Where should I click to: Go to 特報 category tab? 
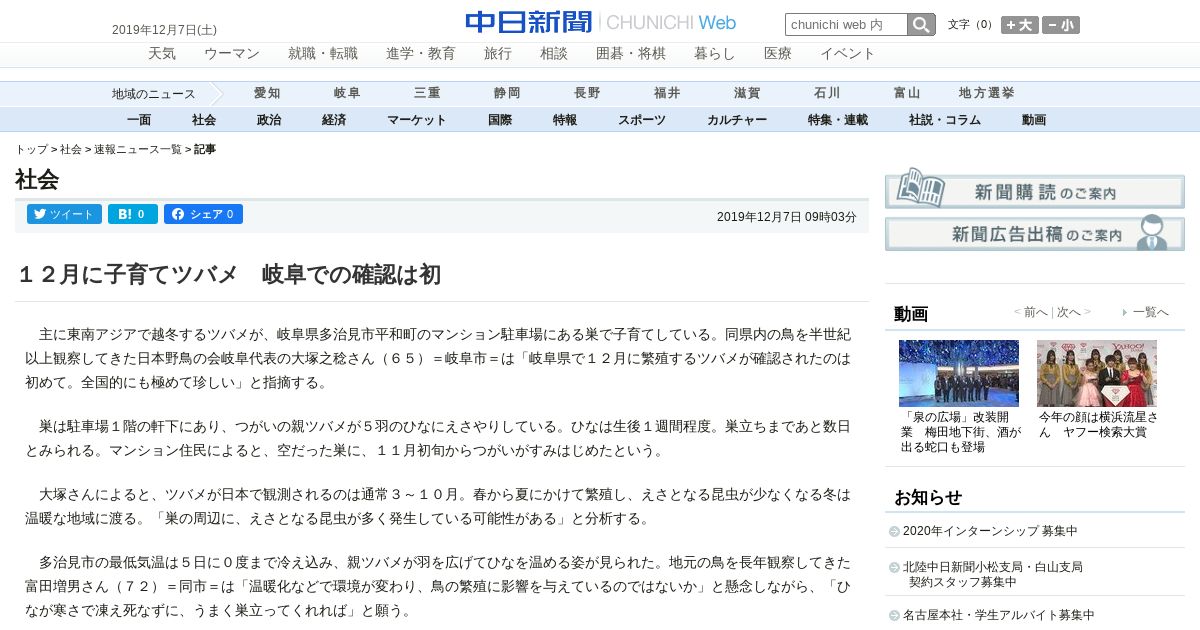point(565,120)
